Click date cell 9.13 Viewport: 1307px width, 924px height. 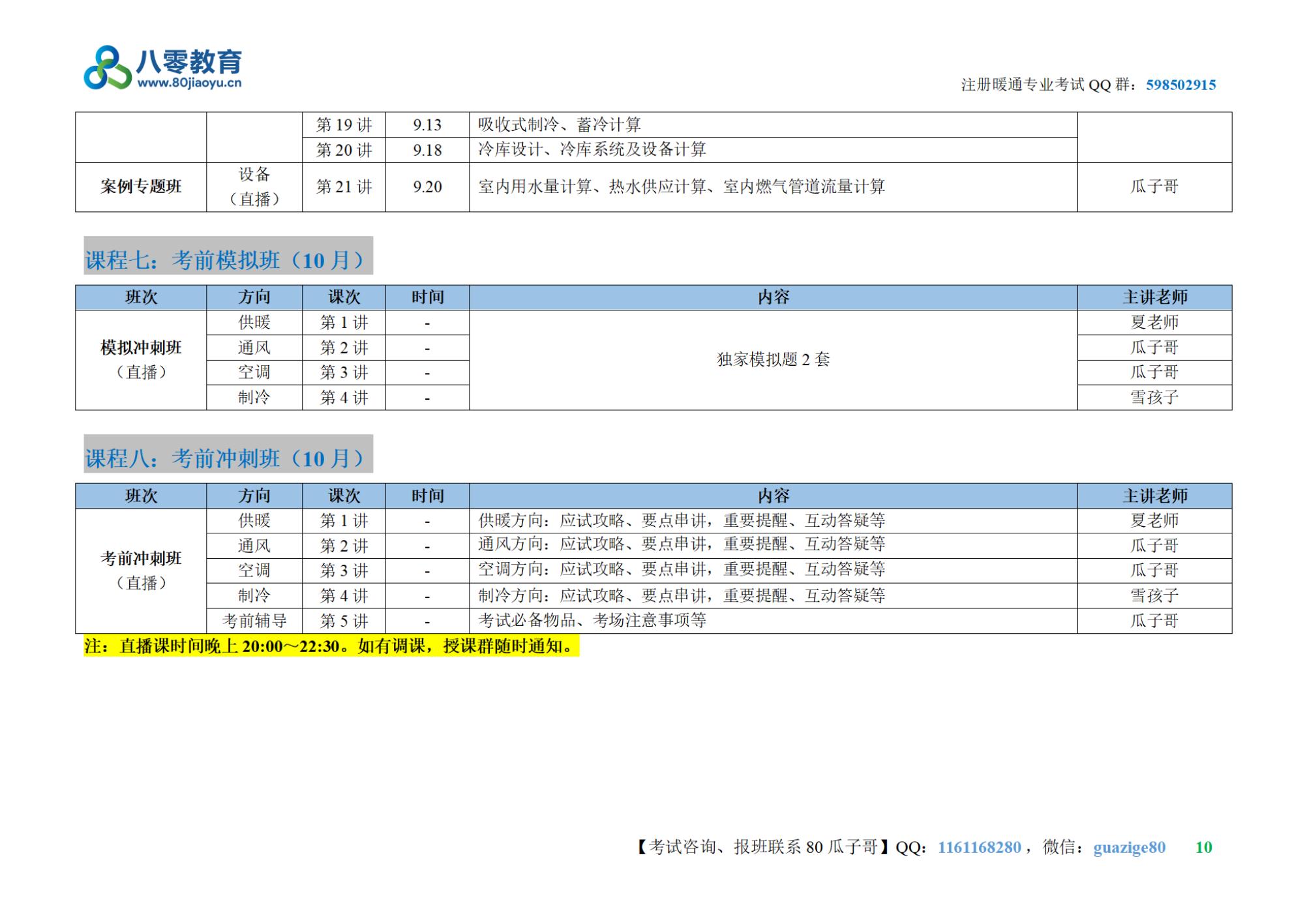[427, 125]
